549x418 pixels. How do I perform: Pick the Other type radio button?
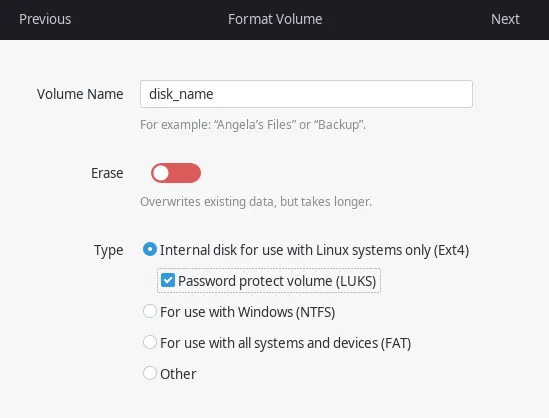click(x=150, y=373)
